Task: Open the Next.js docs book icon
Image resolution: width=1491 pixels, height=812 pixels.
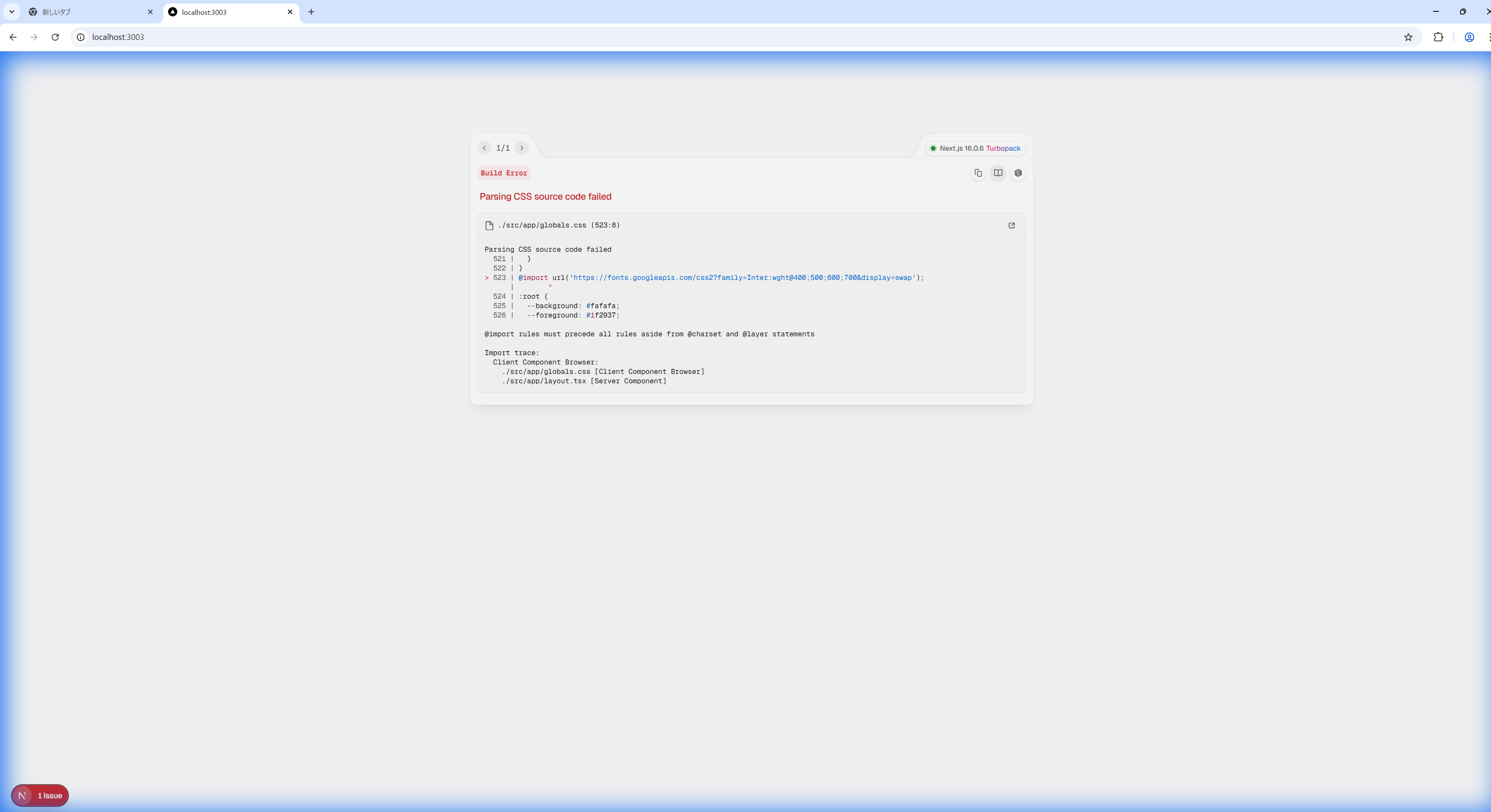Action: [x=998, y=173]
